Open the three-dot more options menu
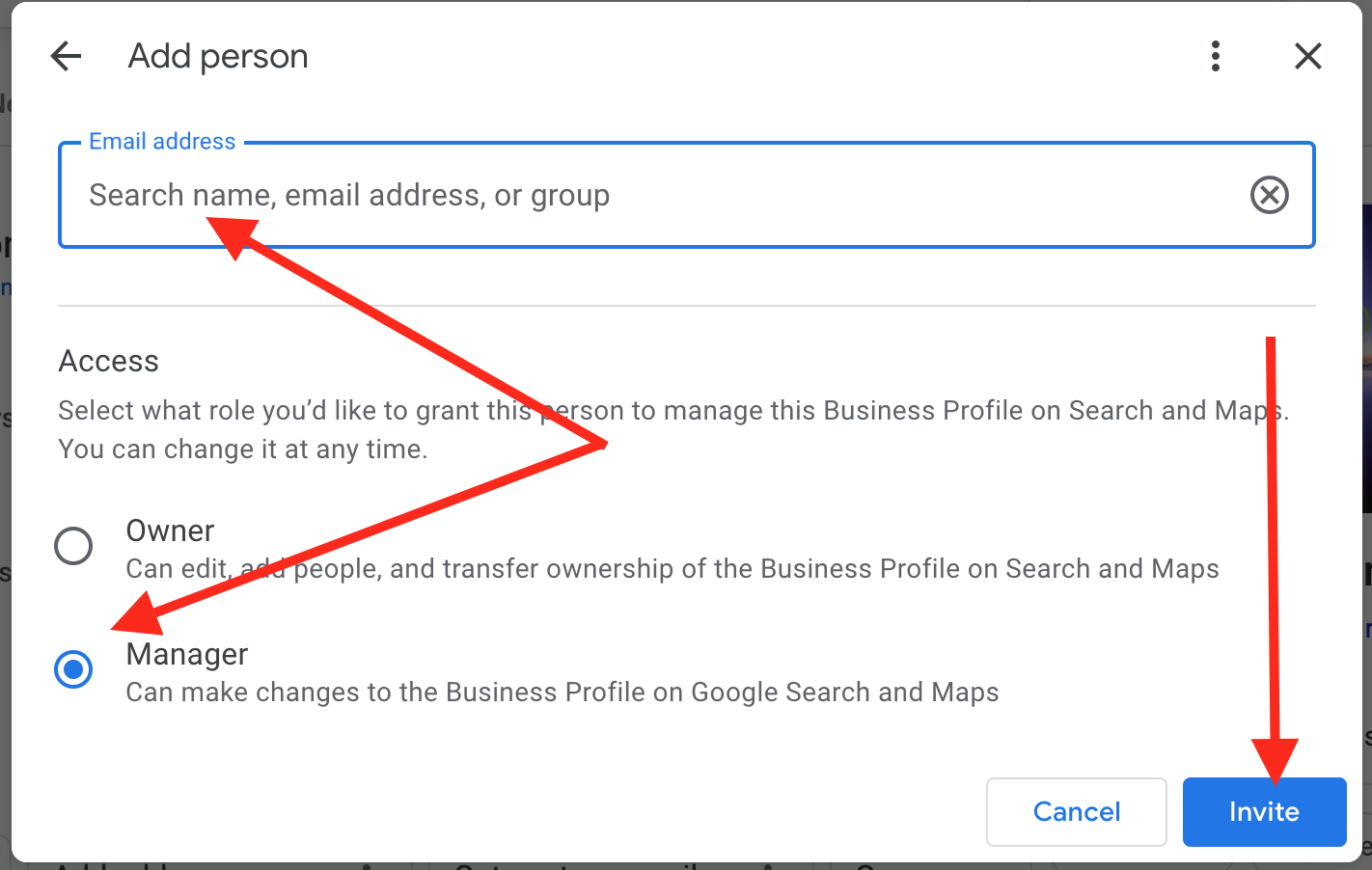Viewport: 1372px width, 870px height. [1216, 56]
